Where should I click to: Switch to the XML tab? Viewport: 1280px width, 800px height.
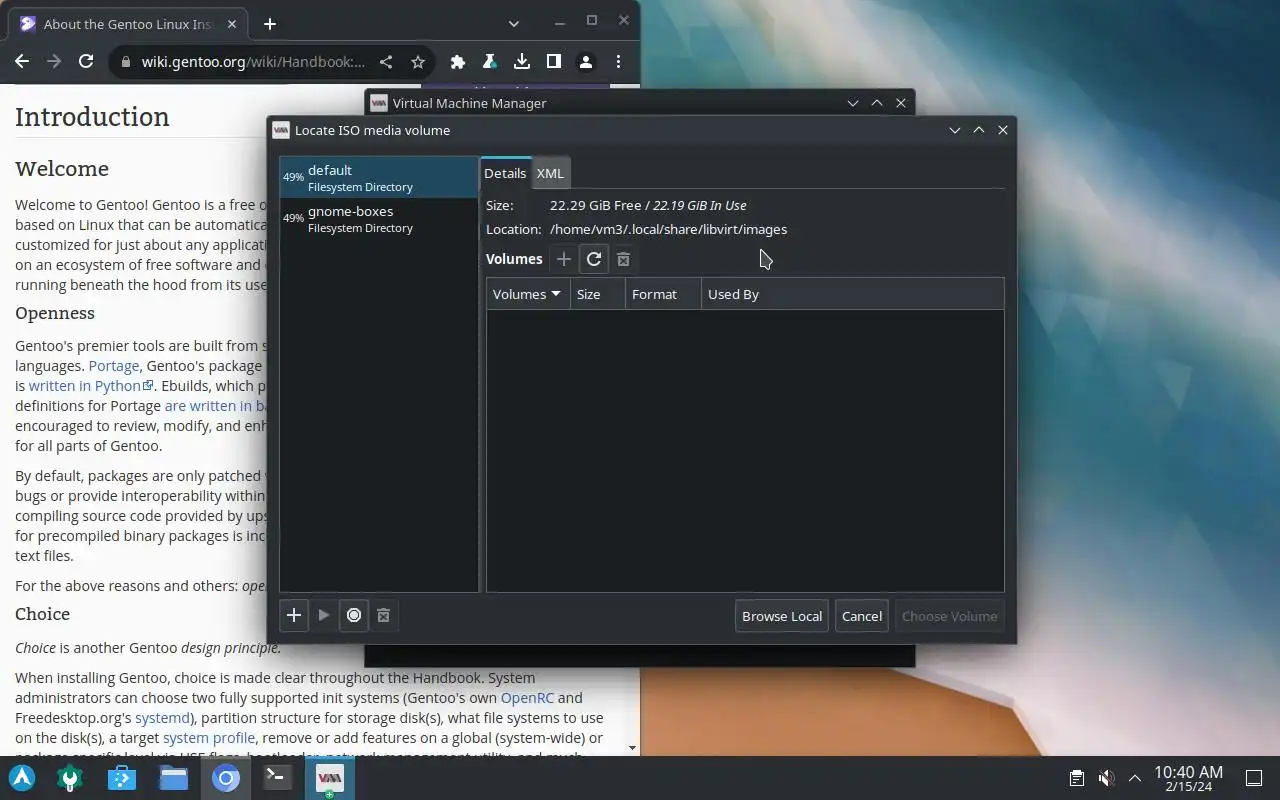pos(550,173)
